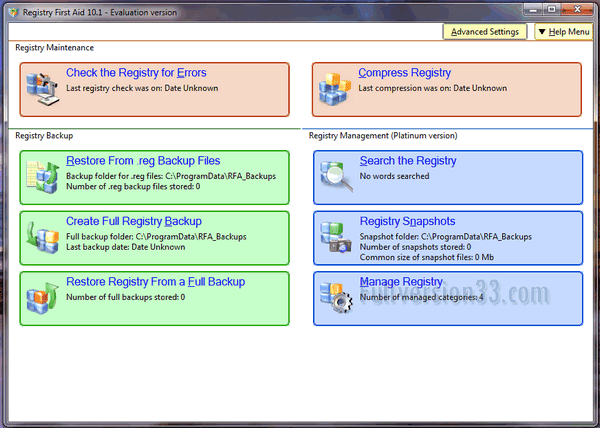Image resolution: width=600 pixels, height=428 pixels.
Task: Start Create Full Registry Backup
Action: click(134, 221)
